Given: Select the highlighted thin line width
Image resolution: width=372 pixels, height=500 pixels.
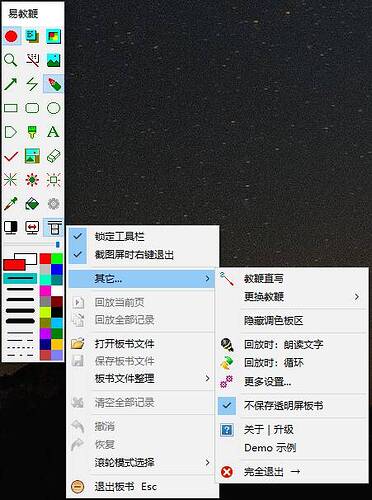Looking at the screenshot, I should 20,278.
